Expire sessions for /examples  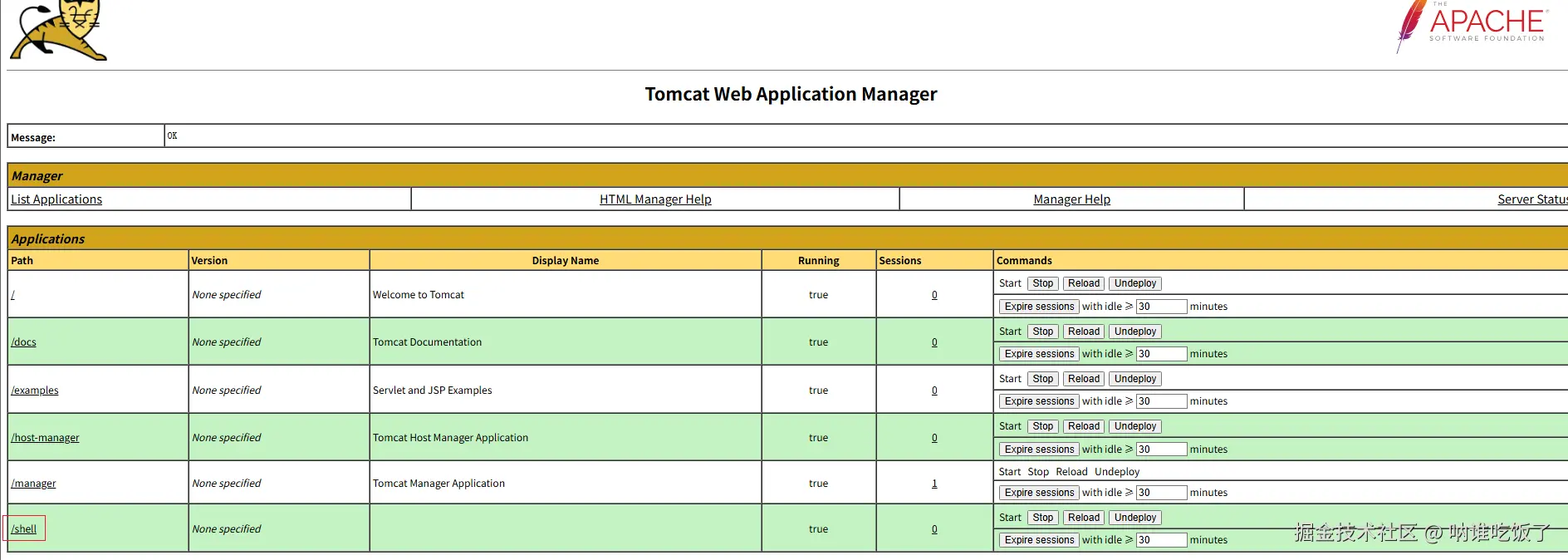point(1039,401)
